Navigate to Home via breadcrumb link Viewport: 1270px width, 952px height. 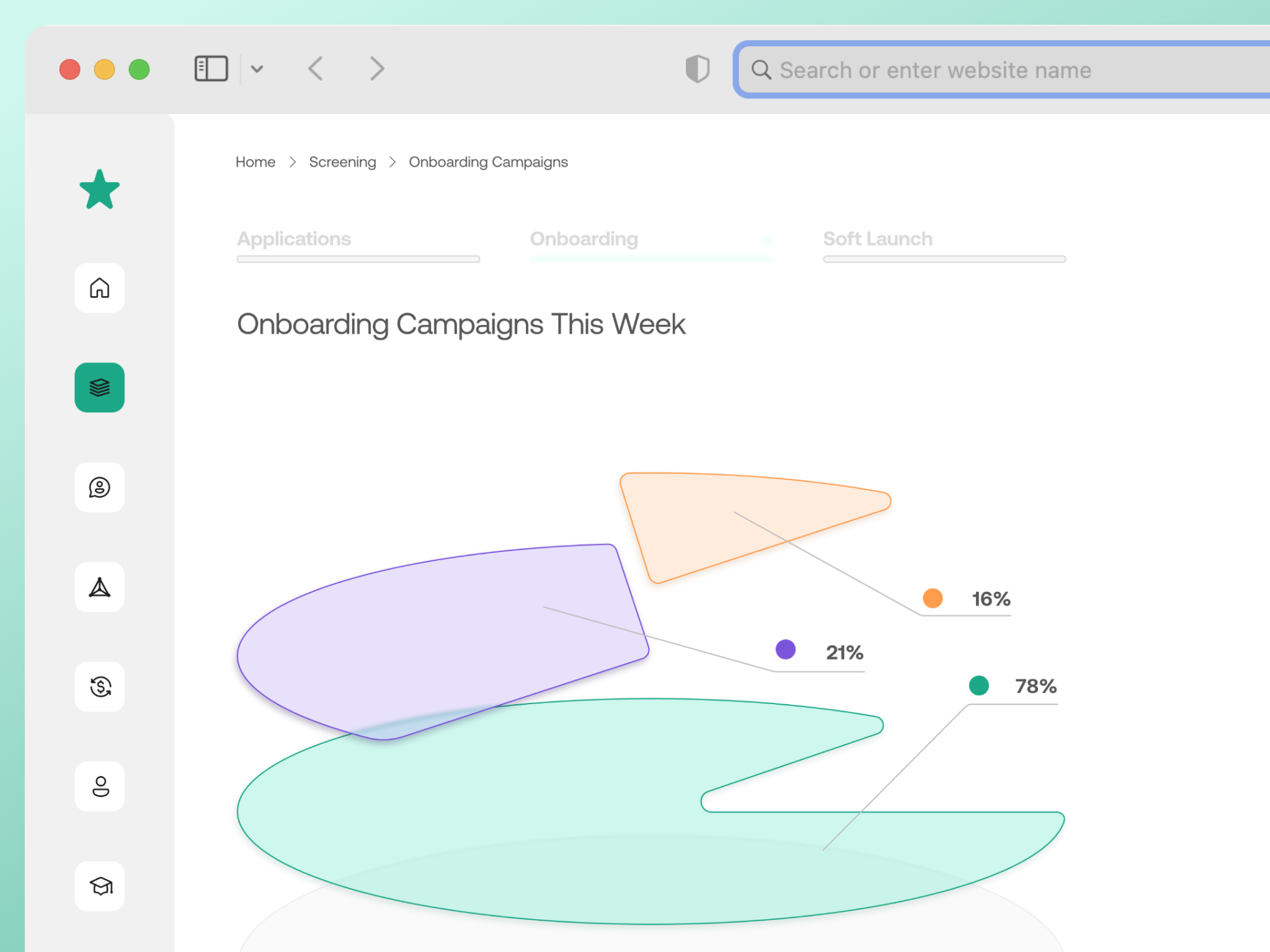coord(255,162)
